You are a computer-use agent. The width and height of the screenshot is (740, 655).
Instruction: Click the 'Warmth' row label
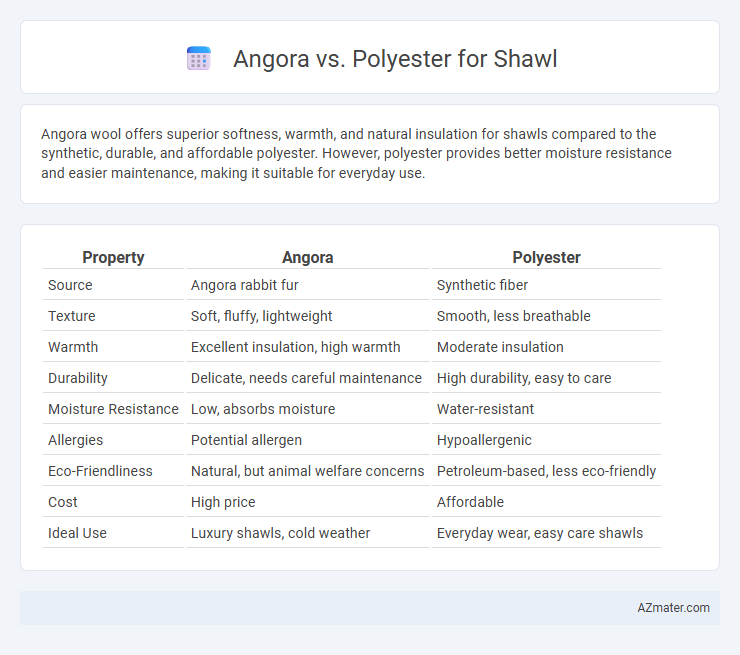pyautogui.click(x=73, y=347)
